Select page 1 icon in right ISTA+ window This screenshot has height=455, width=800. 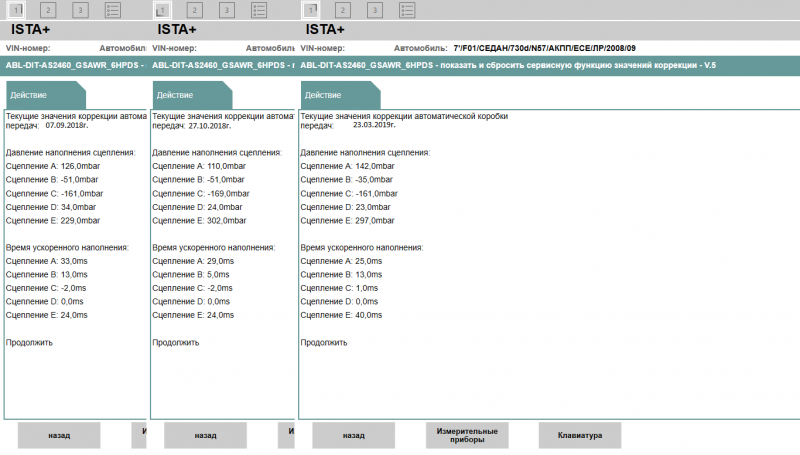(x=311, y=10)
